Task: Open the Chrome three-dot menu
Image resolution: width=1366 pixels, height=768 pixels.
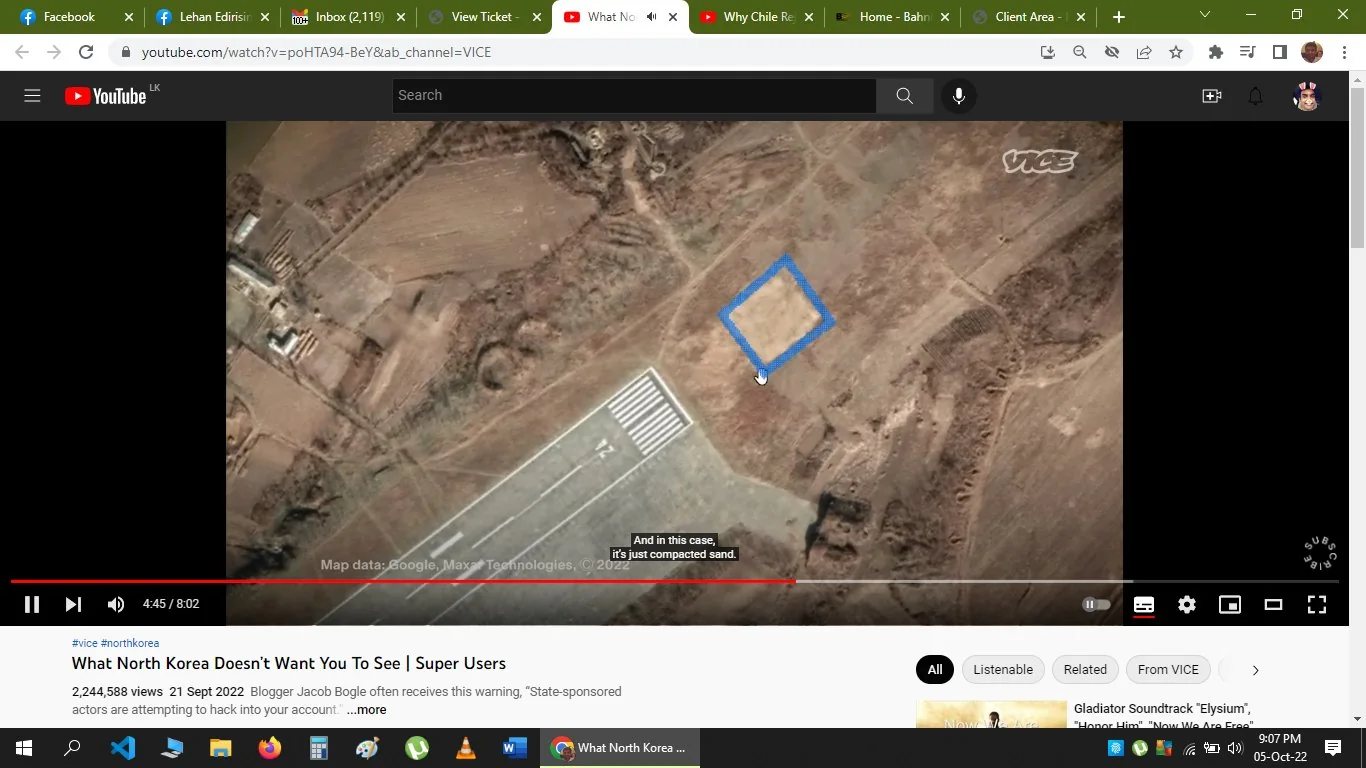Action: 1344,52
